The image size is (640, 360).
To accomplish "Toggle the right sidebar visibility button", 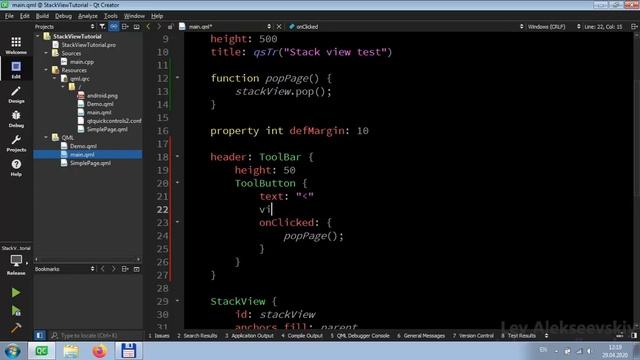I will click(634, 336).
